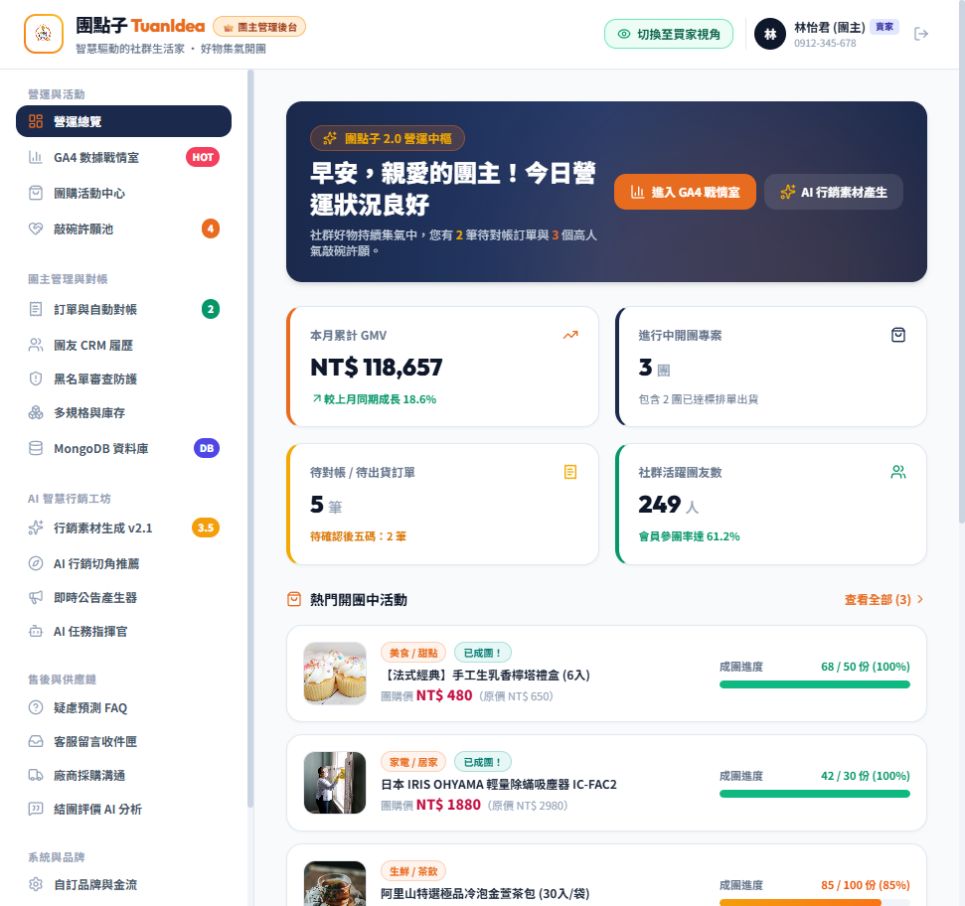Viewport: 965px width, 906px height.
Task: Open 行銷素材生成 v2.1 menu item
Action: pos(124,527)
